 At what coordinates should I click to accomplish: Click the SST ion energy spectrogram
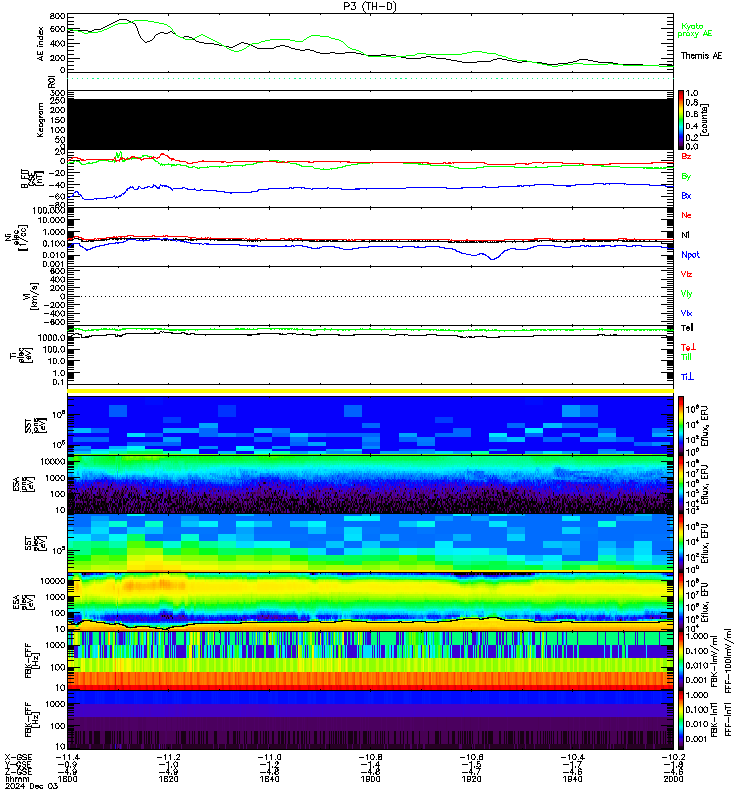(x=370, y=424)
